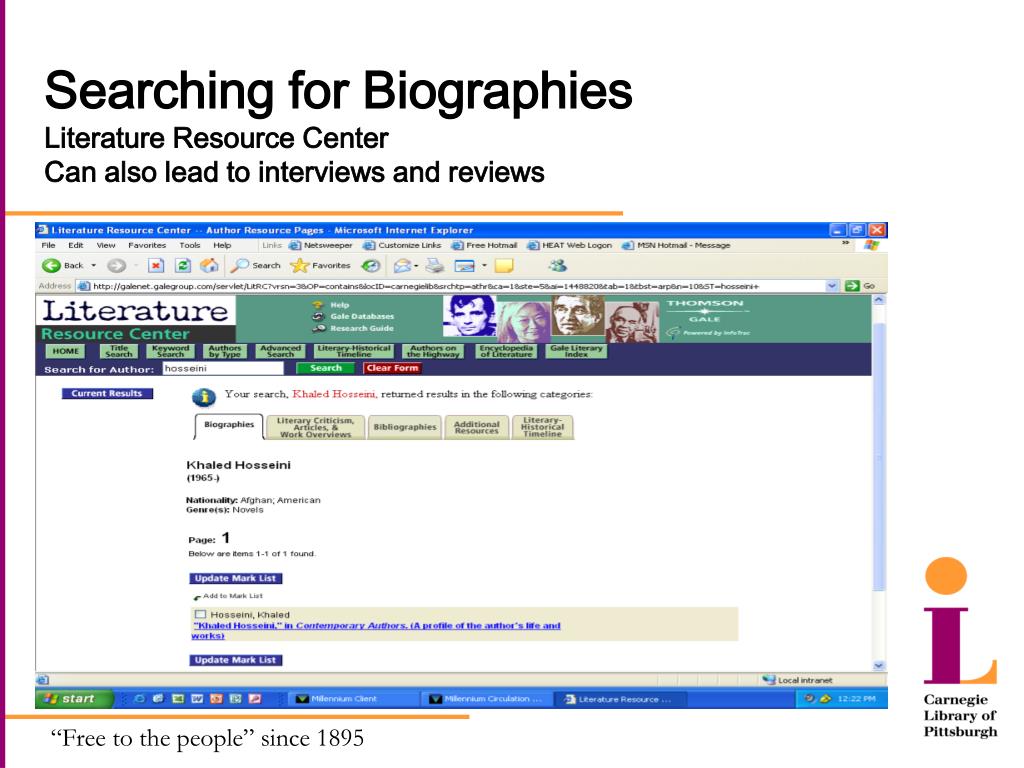Click the green Search button
This screenshot has width=1024, height=768.
pyautogui.click(x=325, y=368)
